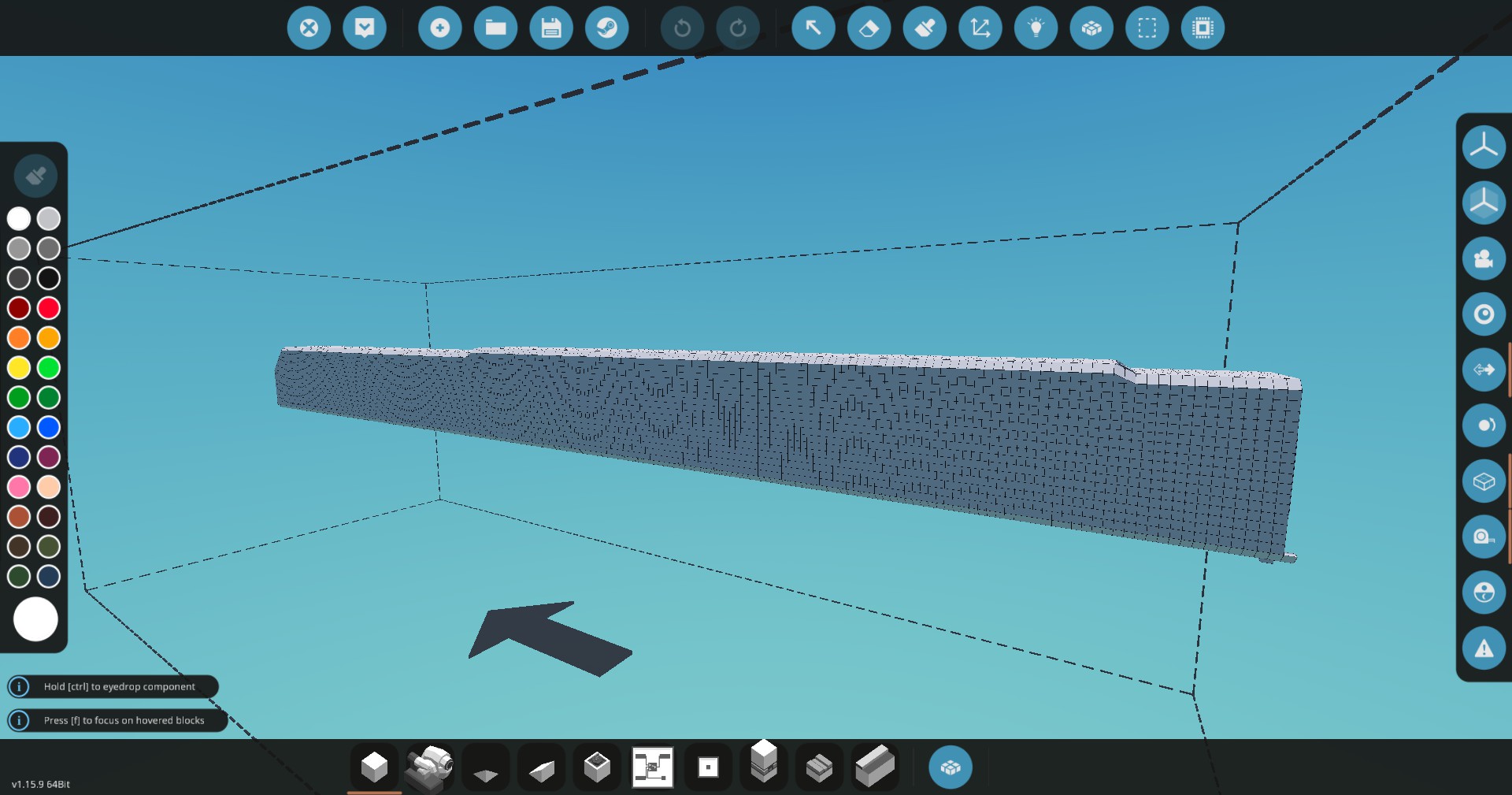Click the three-axis line icon on right panel
Viewport: 1512px width, 795px height.
pyautogui.click(x=1484, y=147)
